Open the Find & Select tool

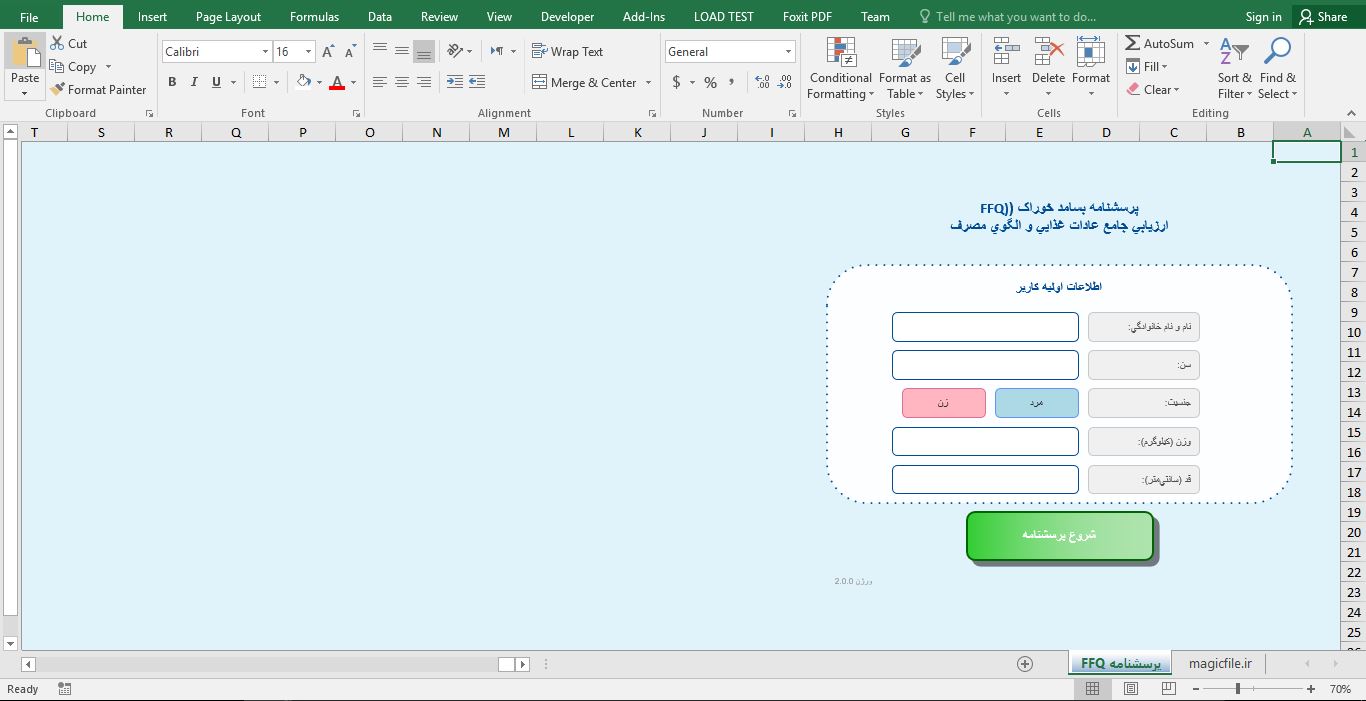pos(1277,69)
